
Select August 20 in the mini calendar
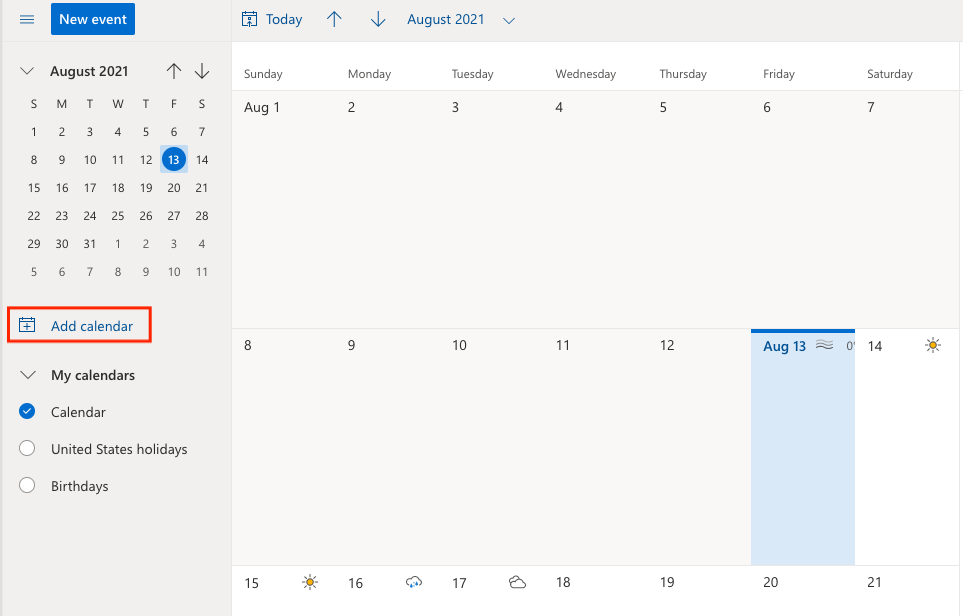click(x=173, y=187)
